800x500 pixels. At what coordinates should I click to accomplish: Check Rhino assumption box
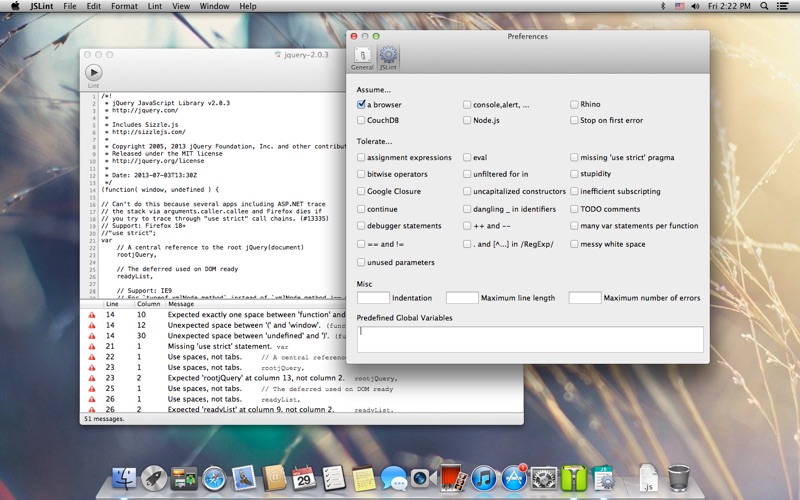574,104
